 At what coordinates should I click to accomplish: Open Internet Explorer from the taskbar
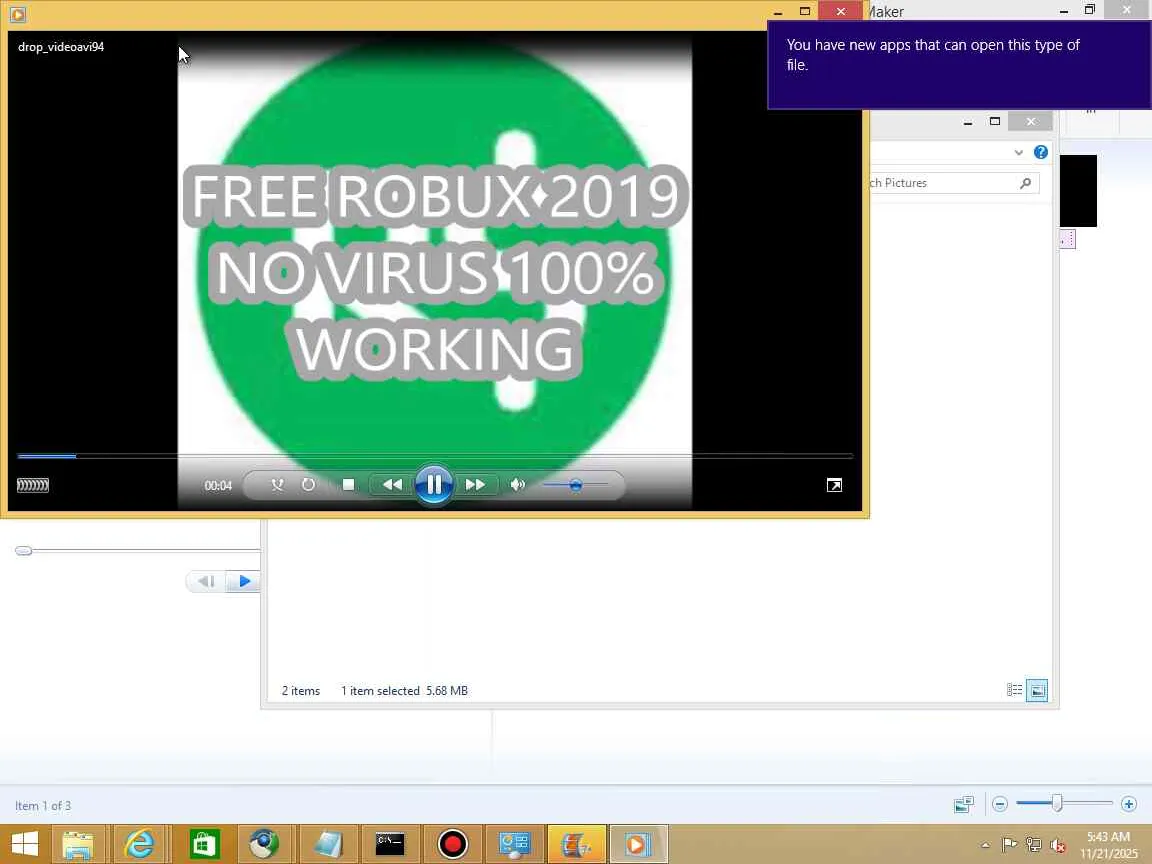pos(139,845)
